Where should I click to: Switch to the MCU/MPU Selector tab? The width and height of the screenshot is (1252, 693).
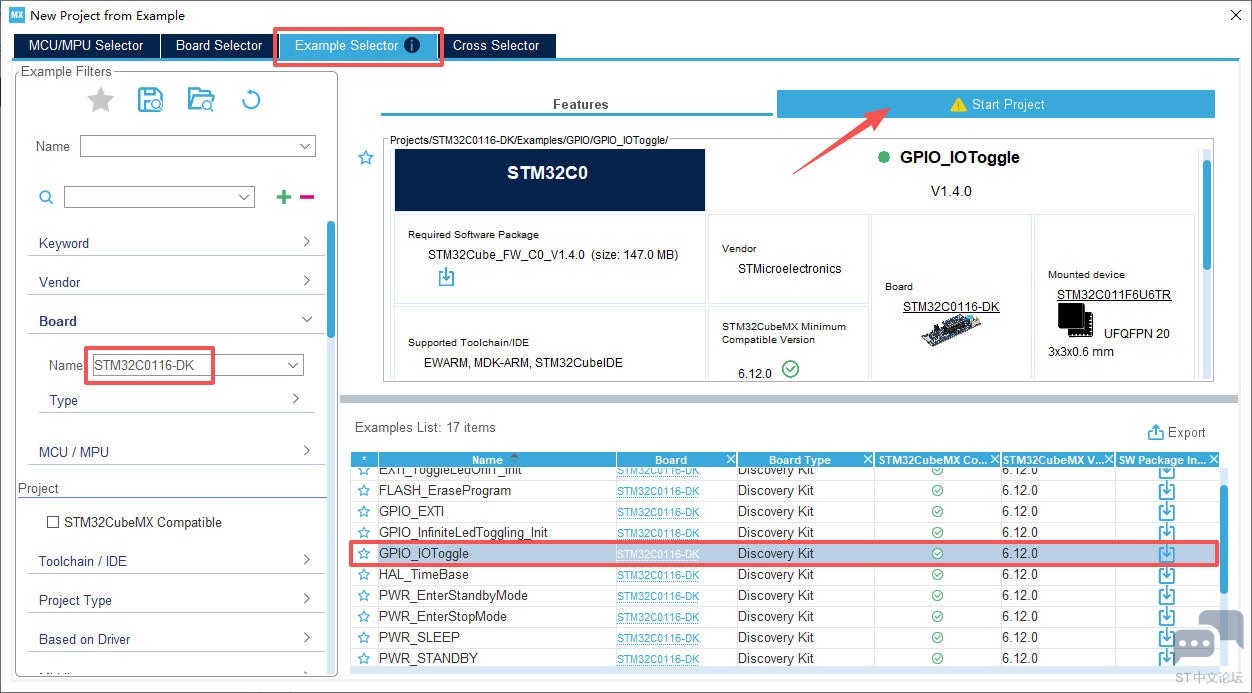coord(86,45)
